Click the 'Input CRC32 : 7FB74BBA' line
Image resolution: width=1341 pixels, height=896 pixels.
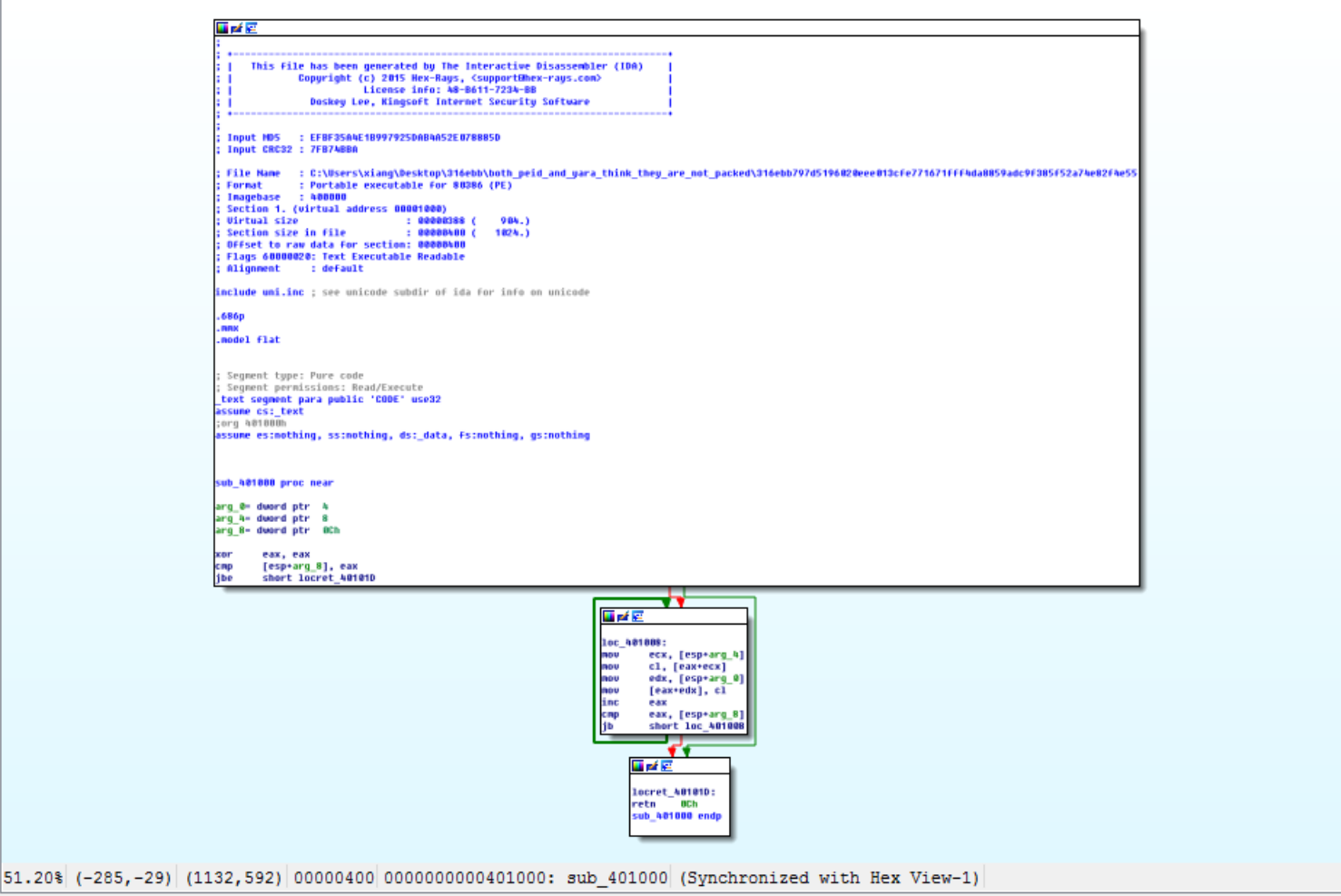(287, 150)
